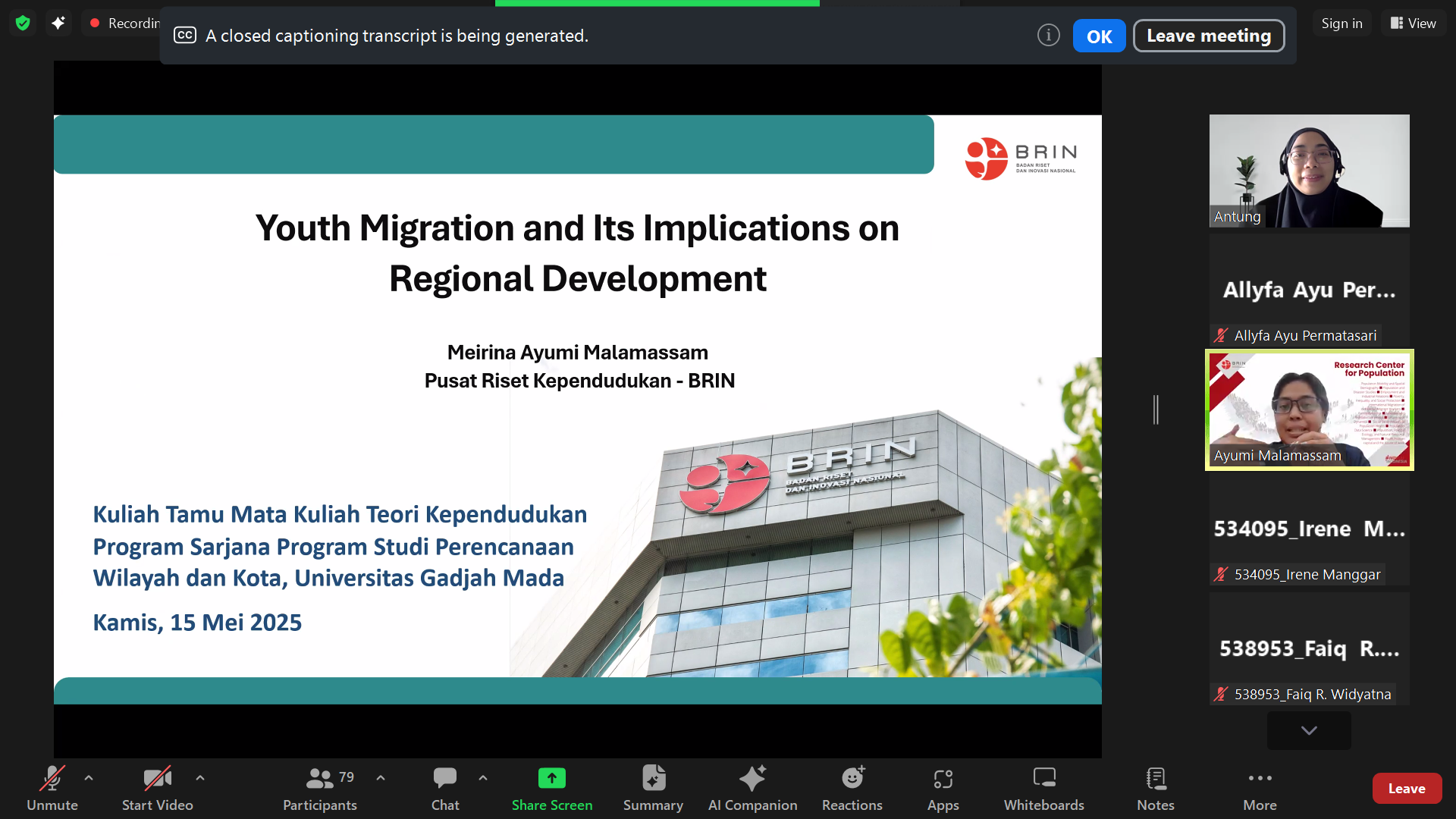
Task: Open the caption info icon
Action: [1048, 35]
